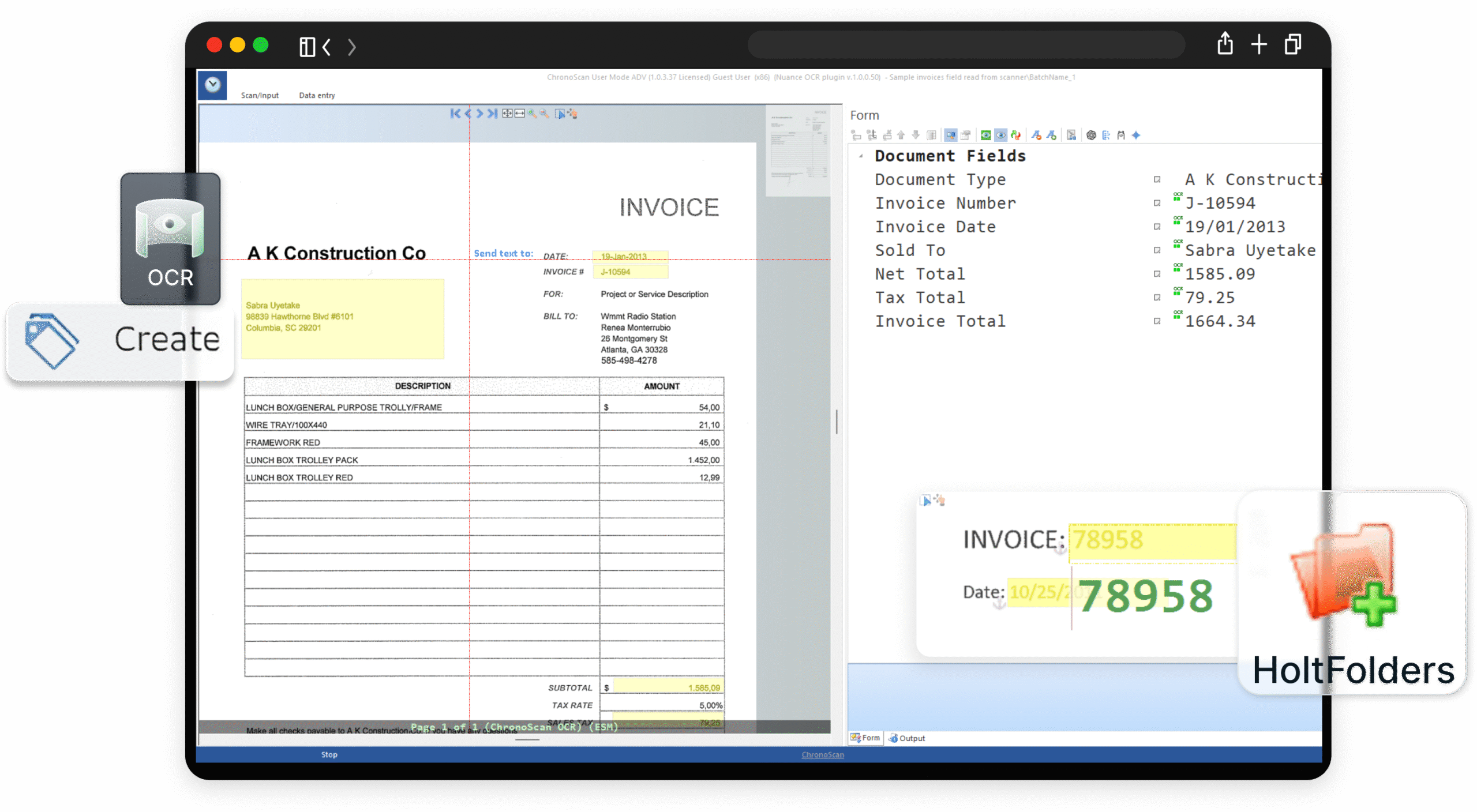The width and height of the screenshot is (1477, 812).
Task: Click the ChronoScan link in status bar
Action: [x=822, y=754]
